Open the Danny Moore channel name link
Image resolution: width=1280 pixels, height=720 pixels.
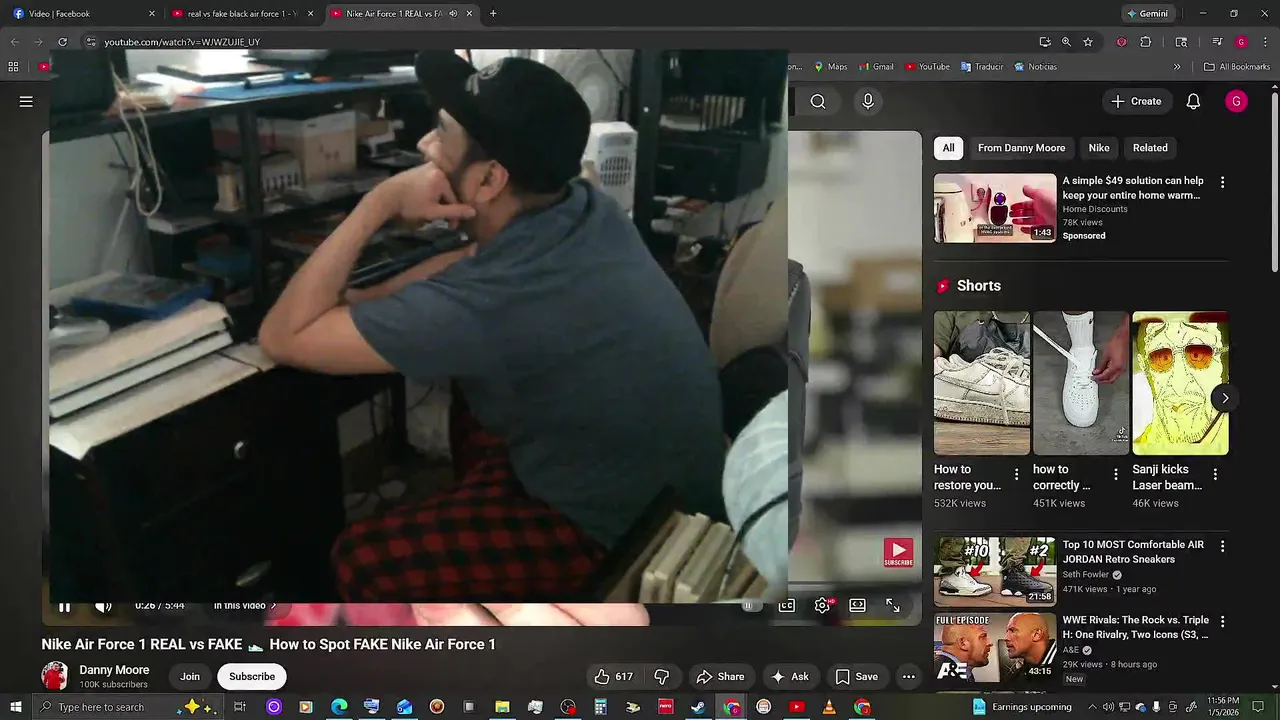pyautogui.click(x=114, y=670)
